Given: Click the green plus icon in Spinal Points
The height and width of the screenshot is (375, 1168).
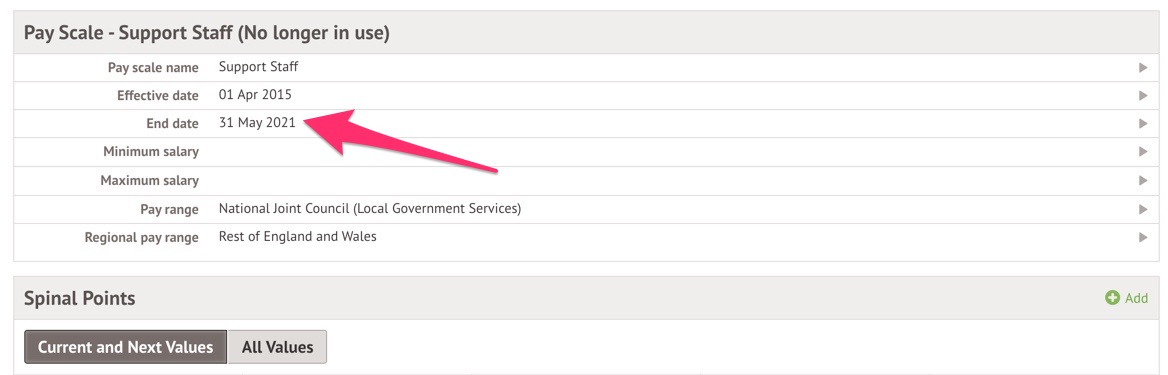Looking at the screenshot, I should click(x=1112, y=297).
